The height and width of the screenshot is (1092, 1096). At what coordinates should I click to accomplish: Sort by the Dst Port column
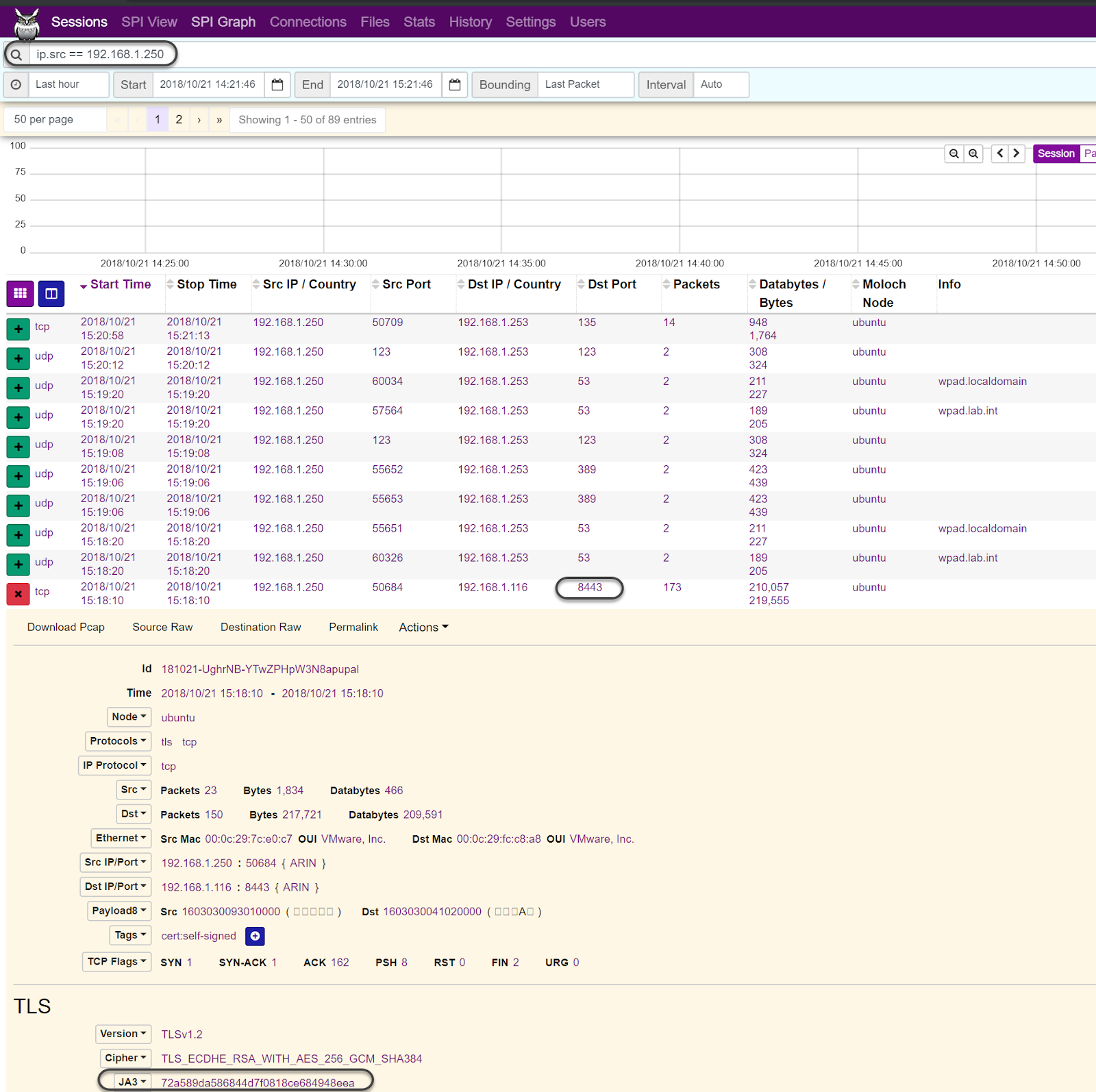pyautogui.click(x=612, y=284)
